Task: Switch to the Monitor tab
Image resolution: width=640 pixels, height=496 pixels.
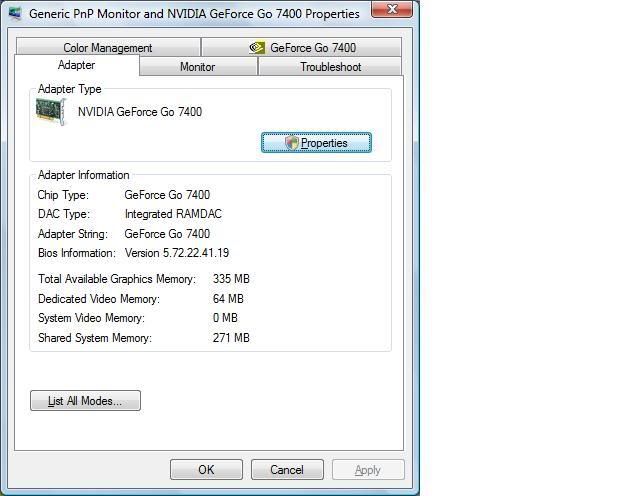Action: [198, 67]
